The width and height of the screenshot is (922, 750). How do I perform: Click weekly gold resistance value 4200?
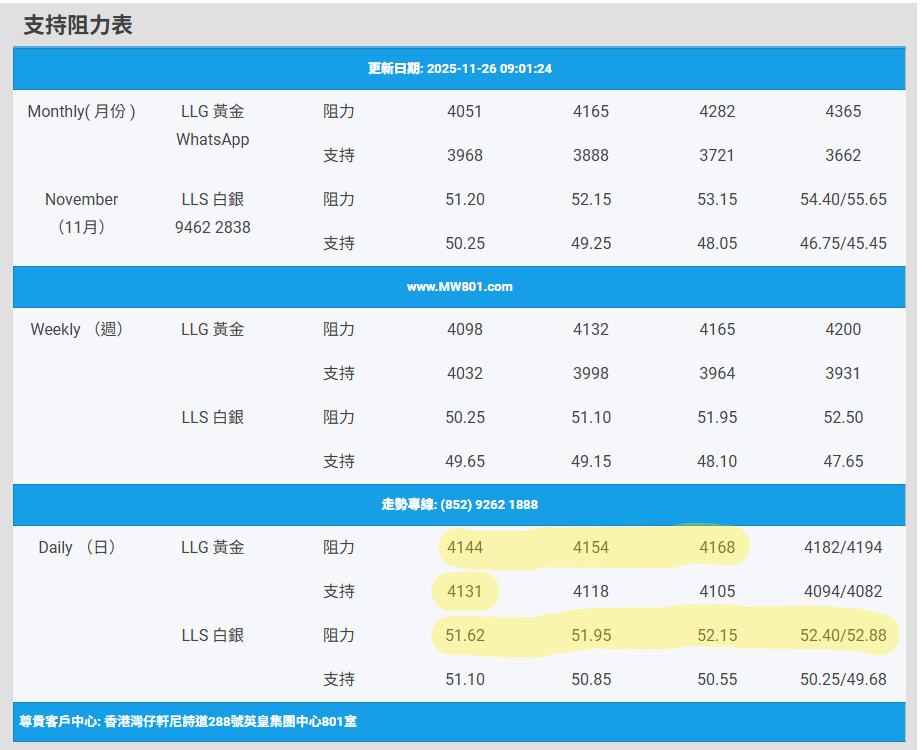843,330
